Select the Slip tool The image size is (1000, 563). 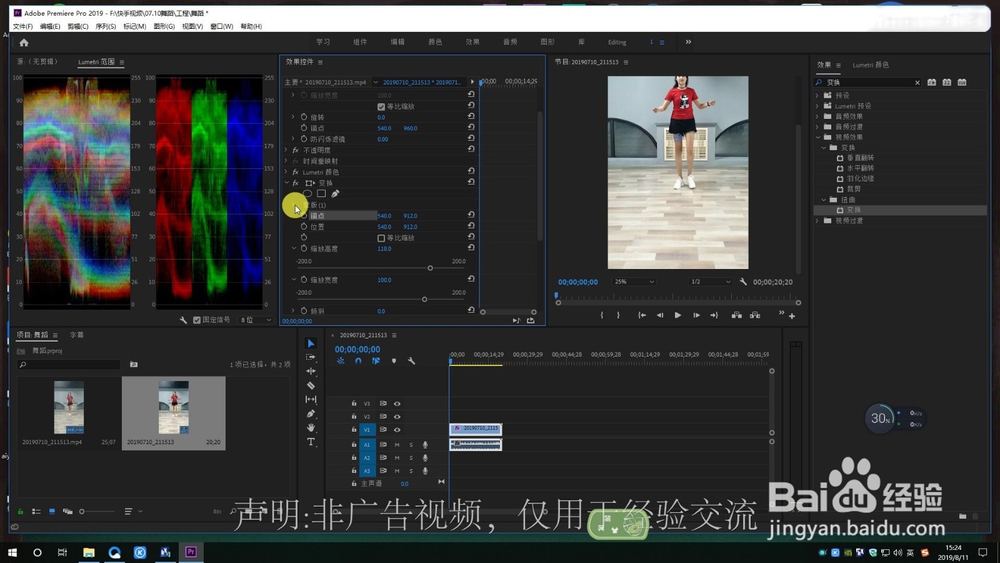(311, 399)
